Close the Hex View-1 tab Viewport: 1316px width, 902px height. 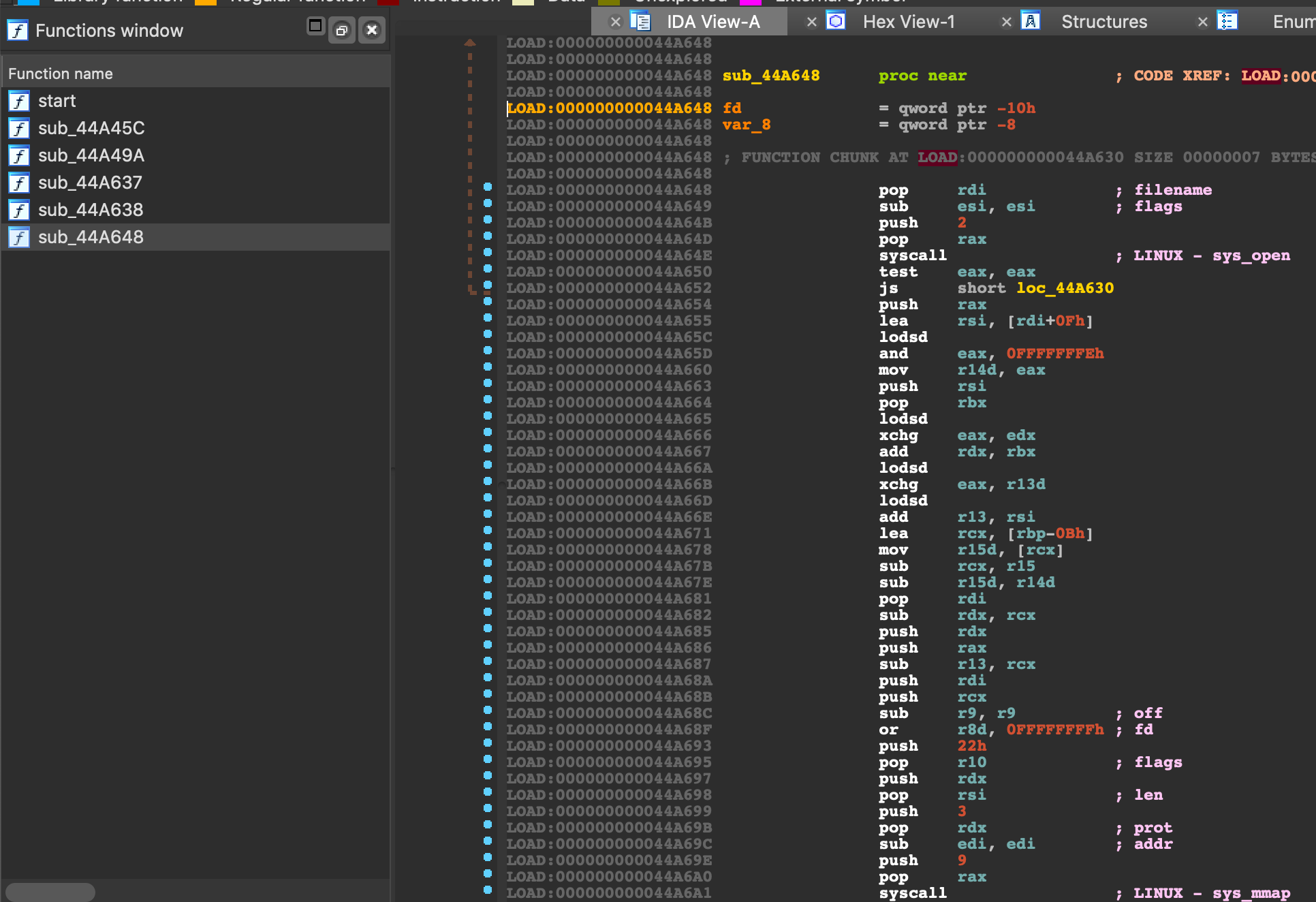(811, 22)
